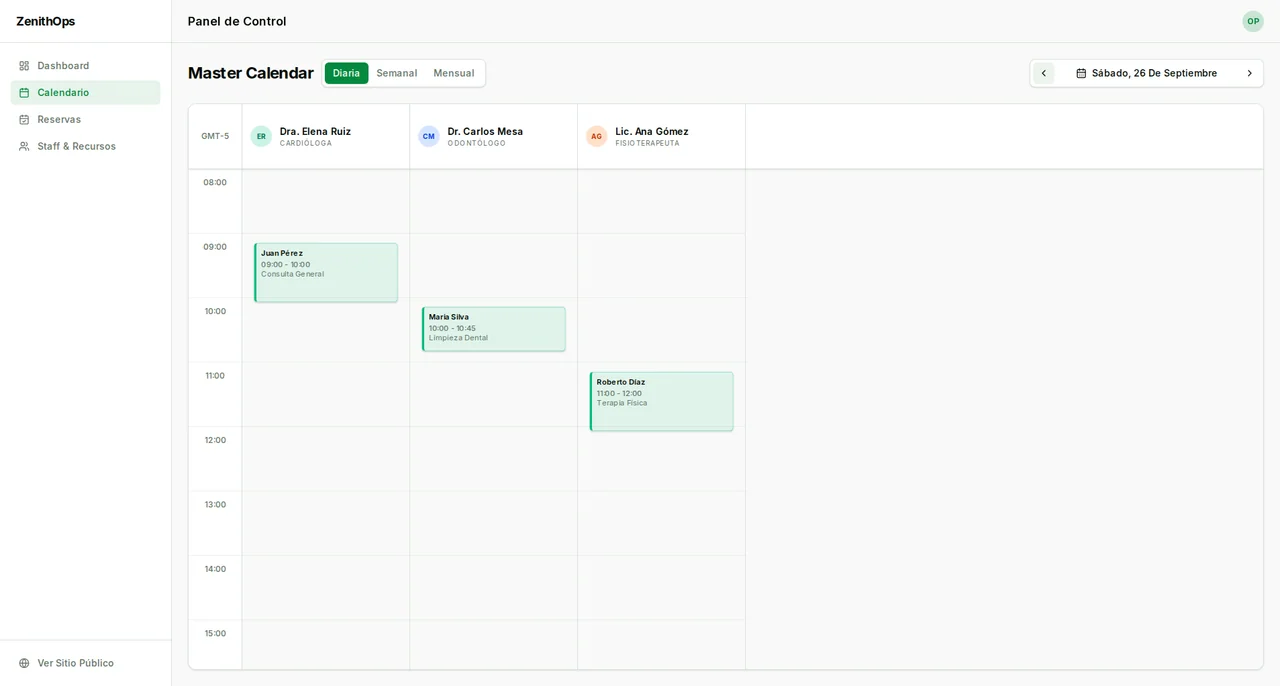Click the AG avatar of Lic. Ana Gómez
Screen dimensions: 1280x686
coord(597,136)
